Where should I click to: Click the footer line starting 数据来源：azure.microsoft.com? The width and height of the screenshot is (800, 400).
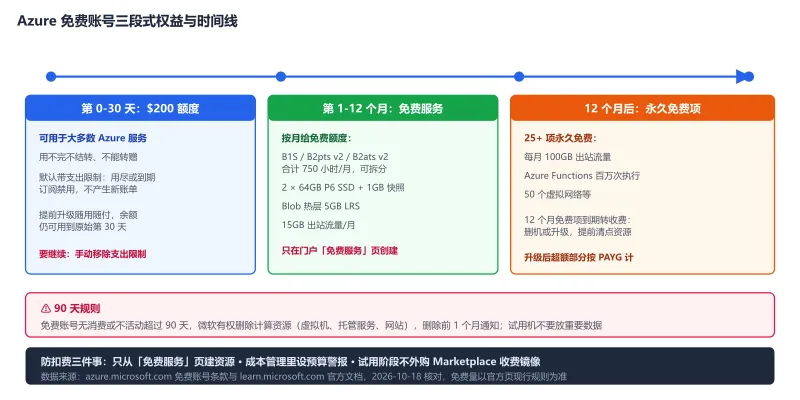pyautogui.click(x=304, y=377)
